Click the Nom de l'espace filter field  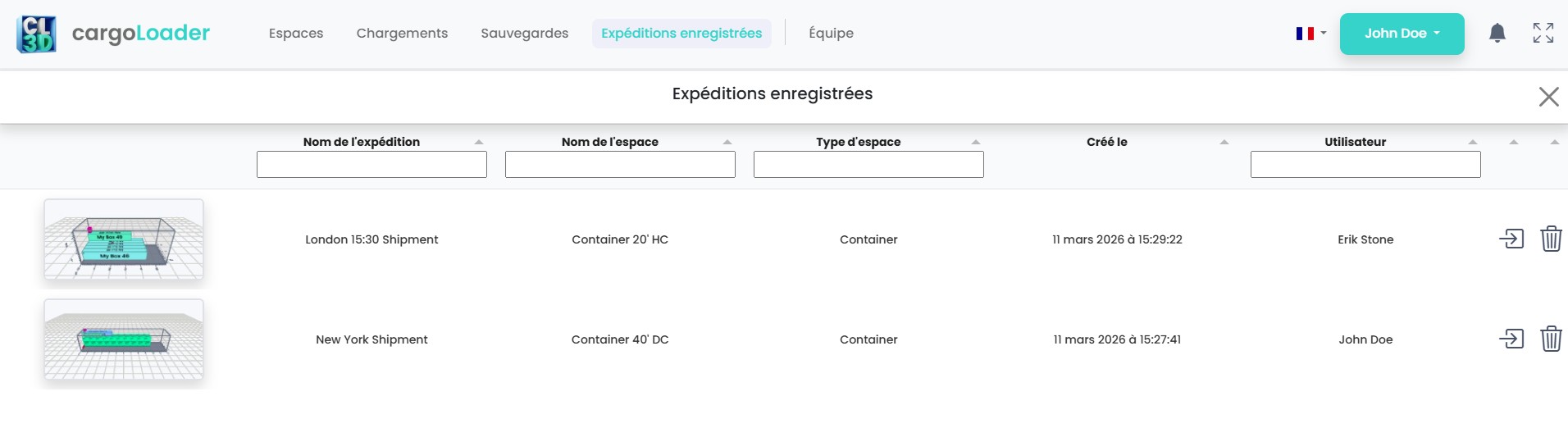(x=620, y=165)
